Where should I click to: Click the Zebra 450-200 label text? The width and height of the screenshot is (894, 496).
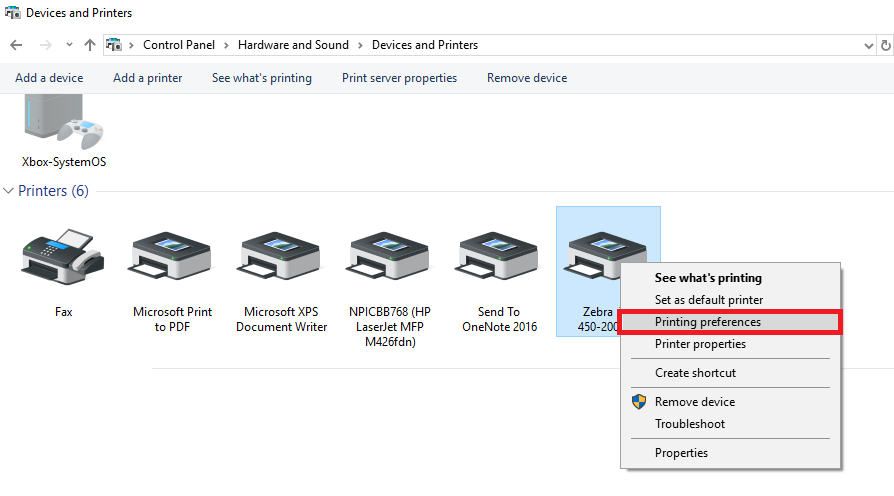point(598,319)
